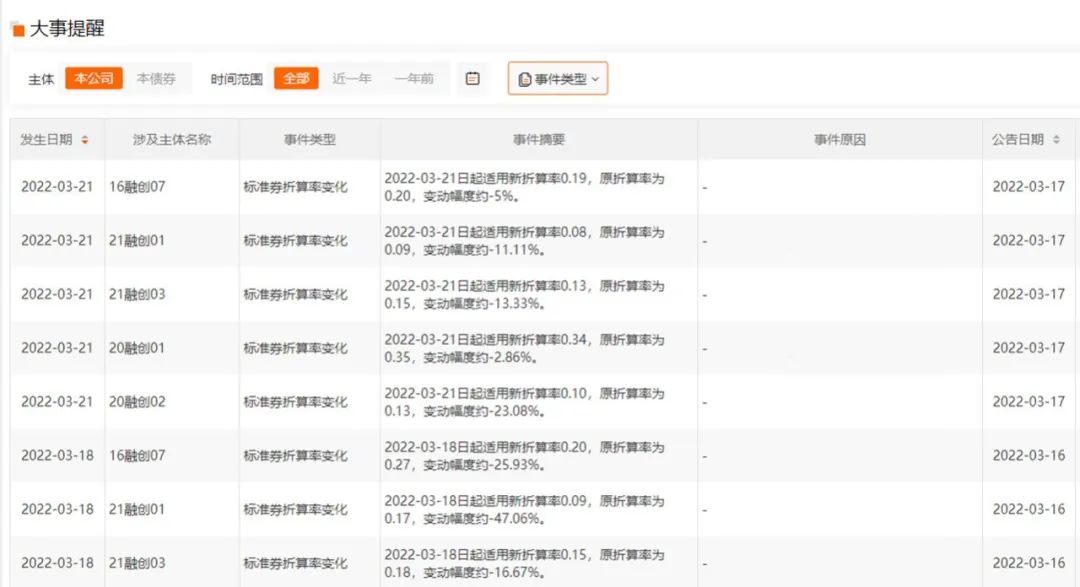The width and height of the screenshot is (1080, 587).
Task: Filter time range to 一年前
Action: [414, 78]
